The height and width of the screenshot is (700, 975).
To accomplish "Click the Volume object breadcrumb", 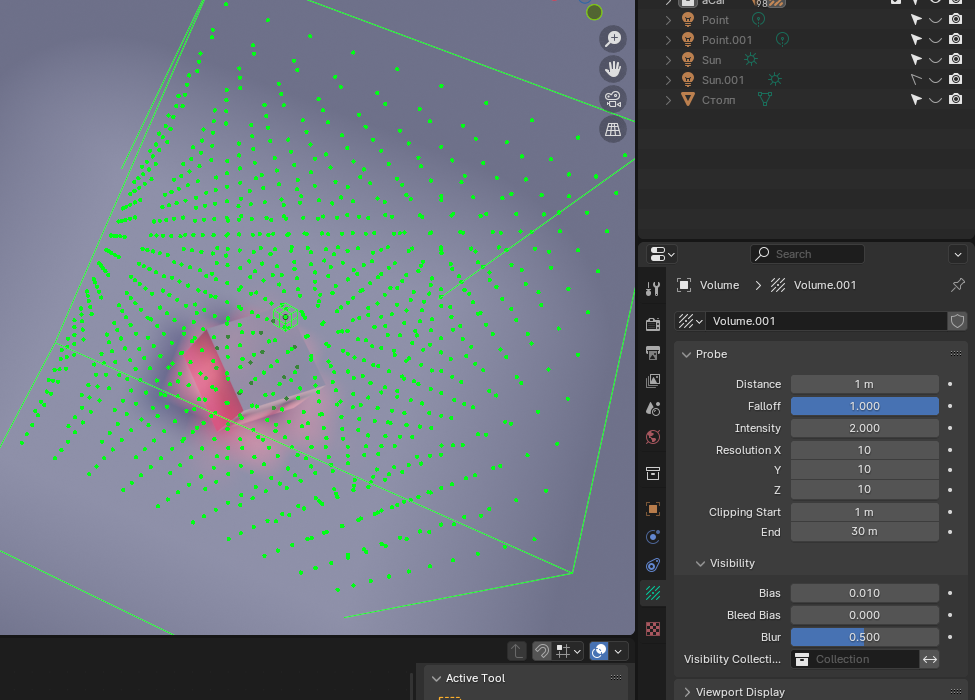I will 708,285.
